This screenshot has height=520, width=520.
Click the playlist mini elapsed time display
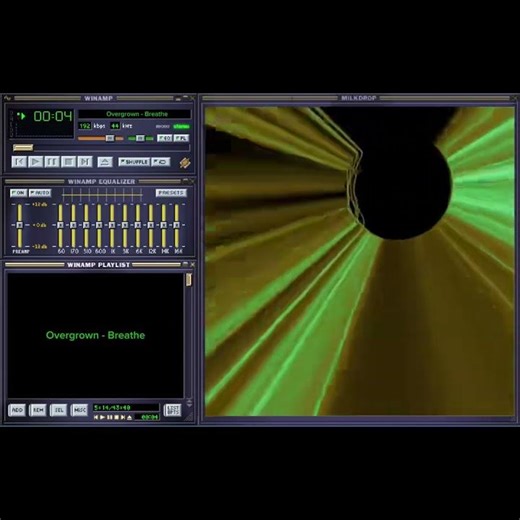click(x=148, y=417)
